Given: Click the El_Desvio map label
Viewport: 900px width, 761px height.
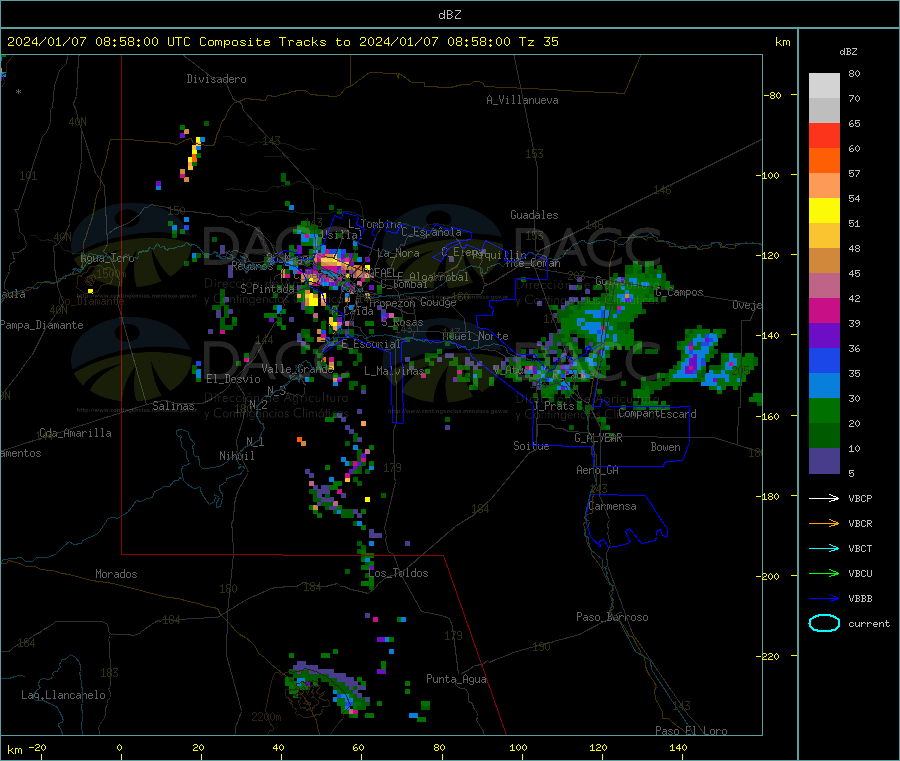Looking at the screenshot, I should [234, 379].
